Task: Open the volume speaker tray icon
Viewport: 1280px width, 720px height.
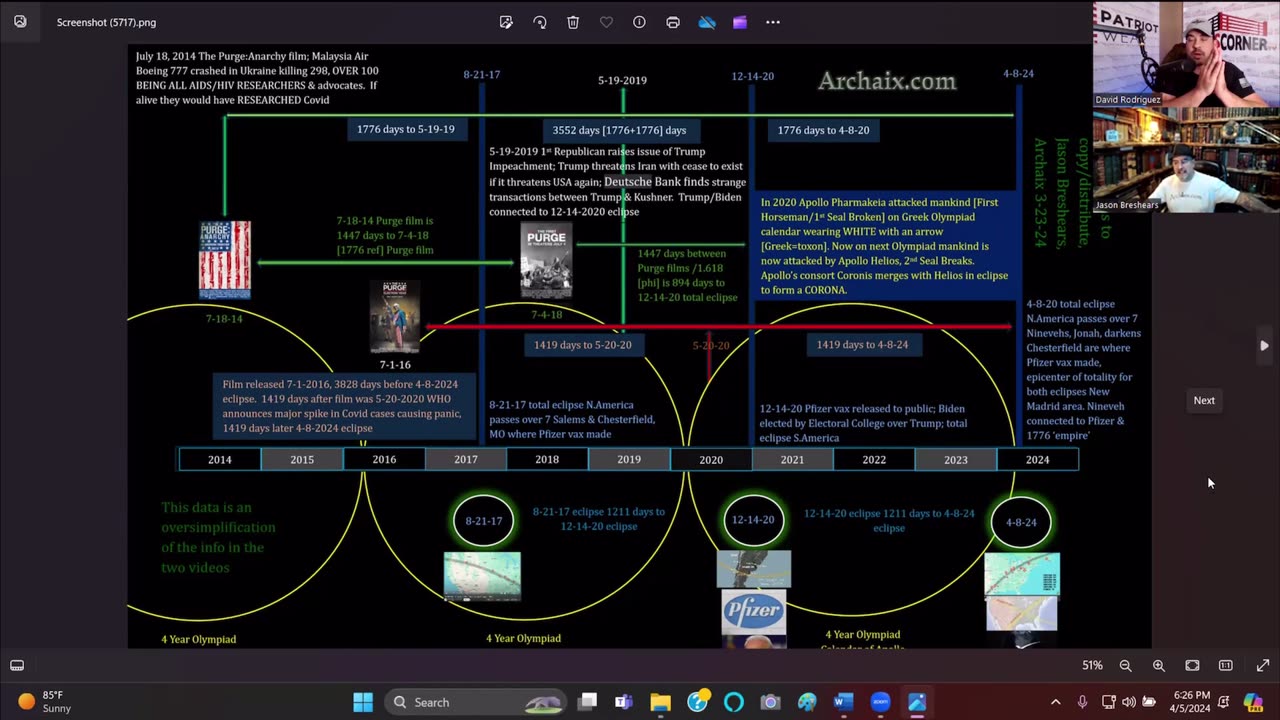Action: click(1128, 702)
